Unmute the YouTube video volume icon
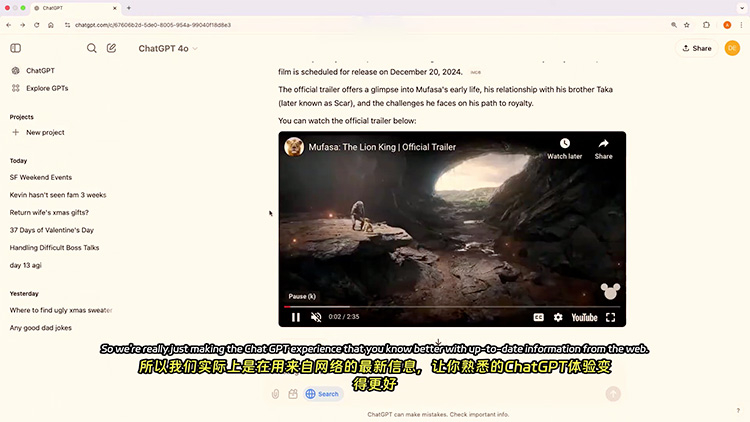Screen dimensions: 750x422 tap(316, 317)
